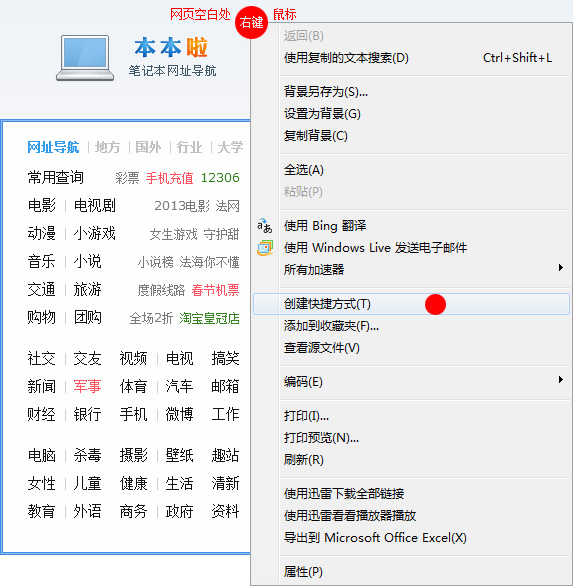The height and width of the screenshot is (586, 573).
Task: Open 属性(P) from the context menu
Action: click(x=411, y=571)
